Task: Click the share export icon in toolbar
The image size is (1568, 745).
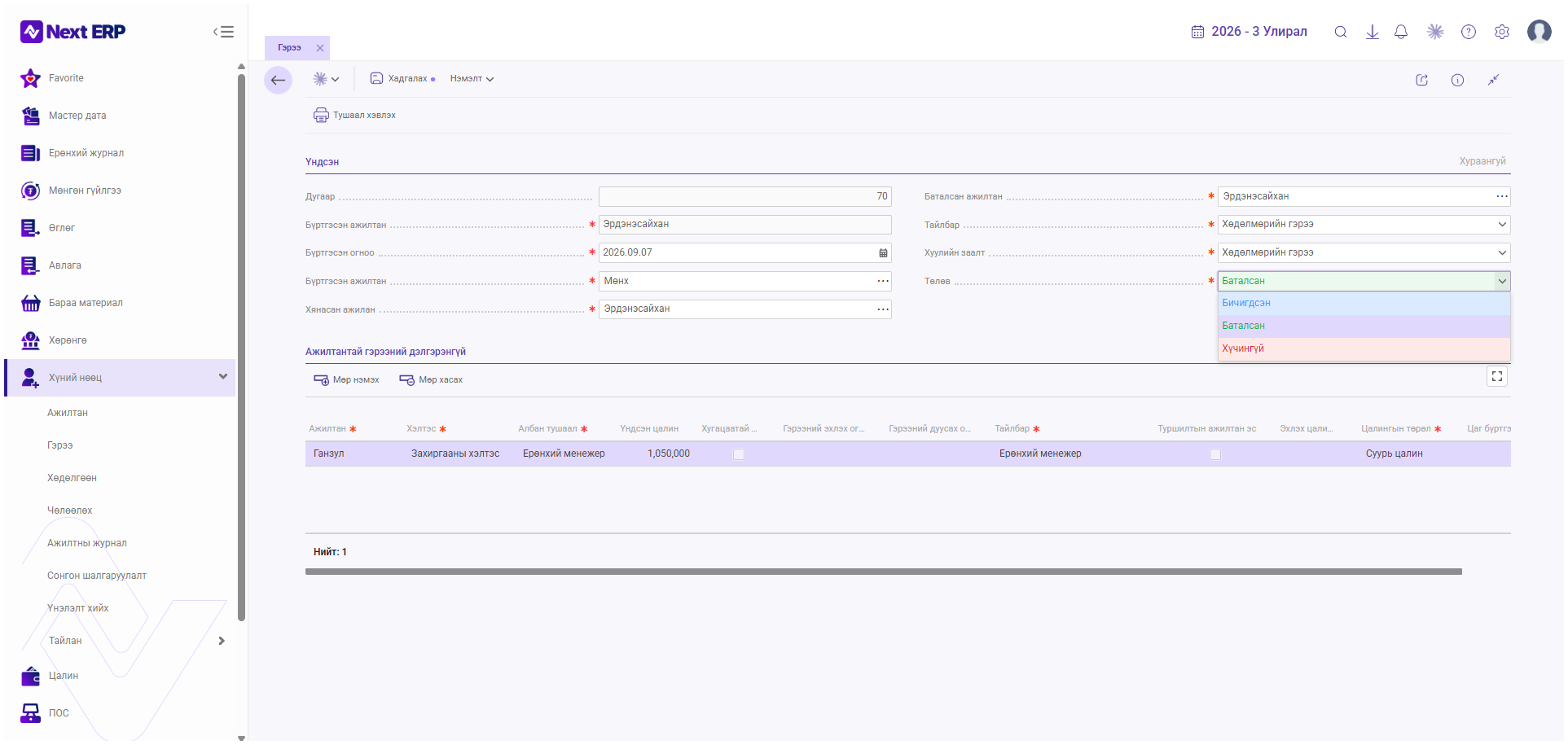Action: [1422, 80]
